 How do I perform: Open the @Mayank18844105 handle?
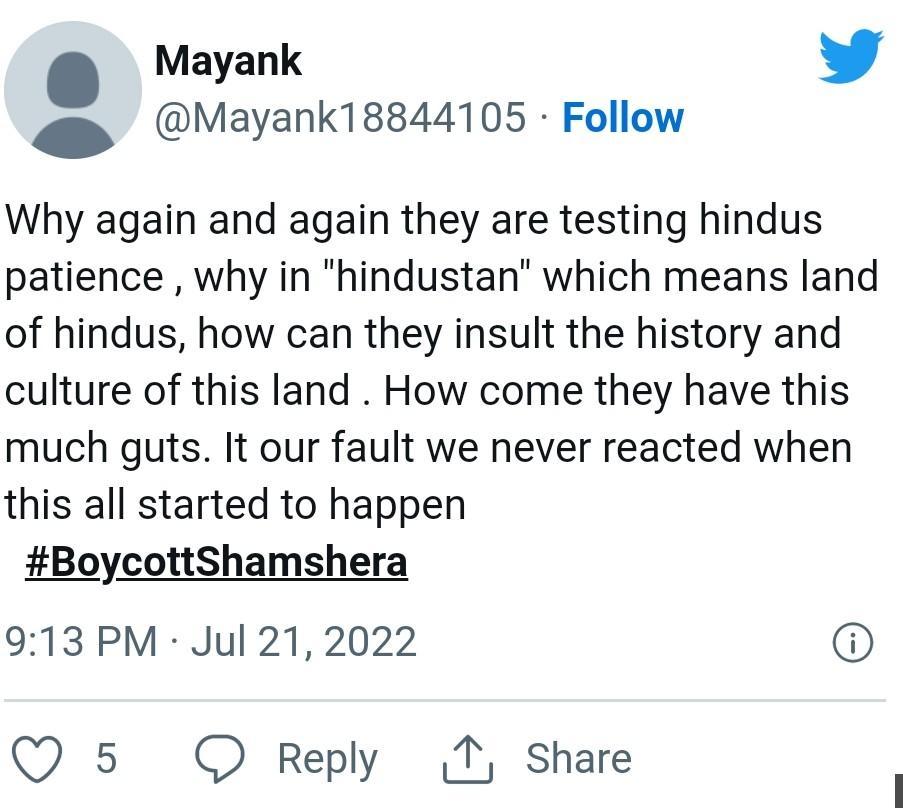tap(340, 118)
